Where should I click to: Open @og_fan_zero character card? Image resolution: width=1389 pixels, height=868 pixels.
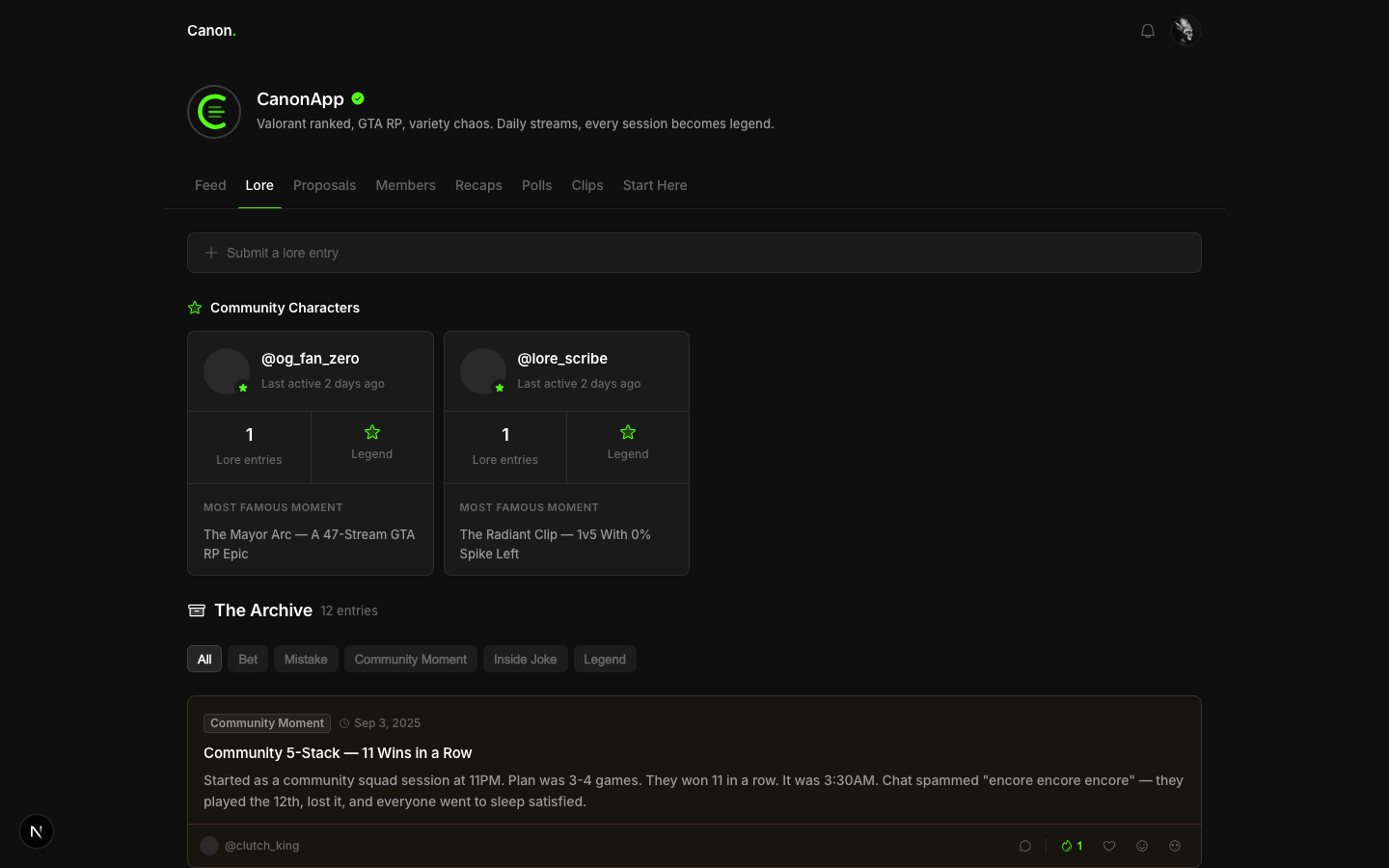pos(310,359)
